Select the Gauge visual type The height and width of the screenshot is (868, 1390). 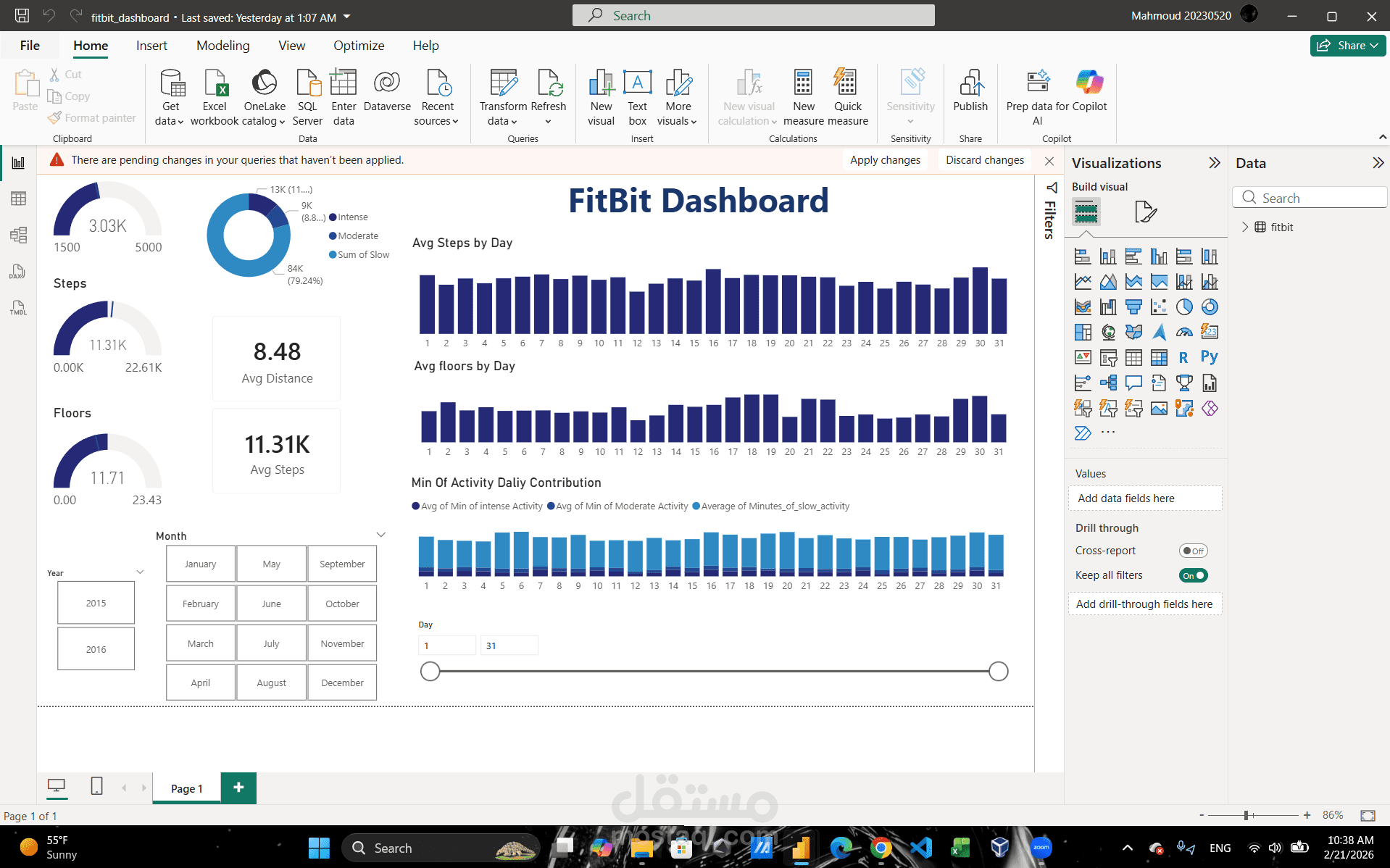click(x=1184, y=333)
